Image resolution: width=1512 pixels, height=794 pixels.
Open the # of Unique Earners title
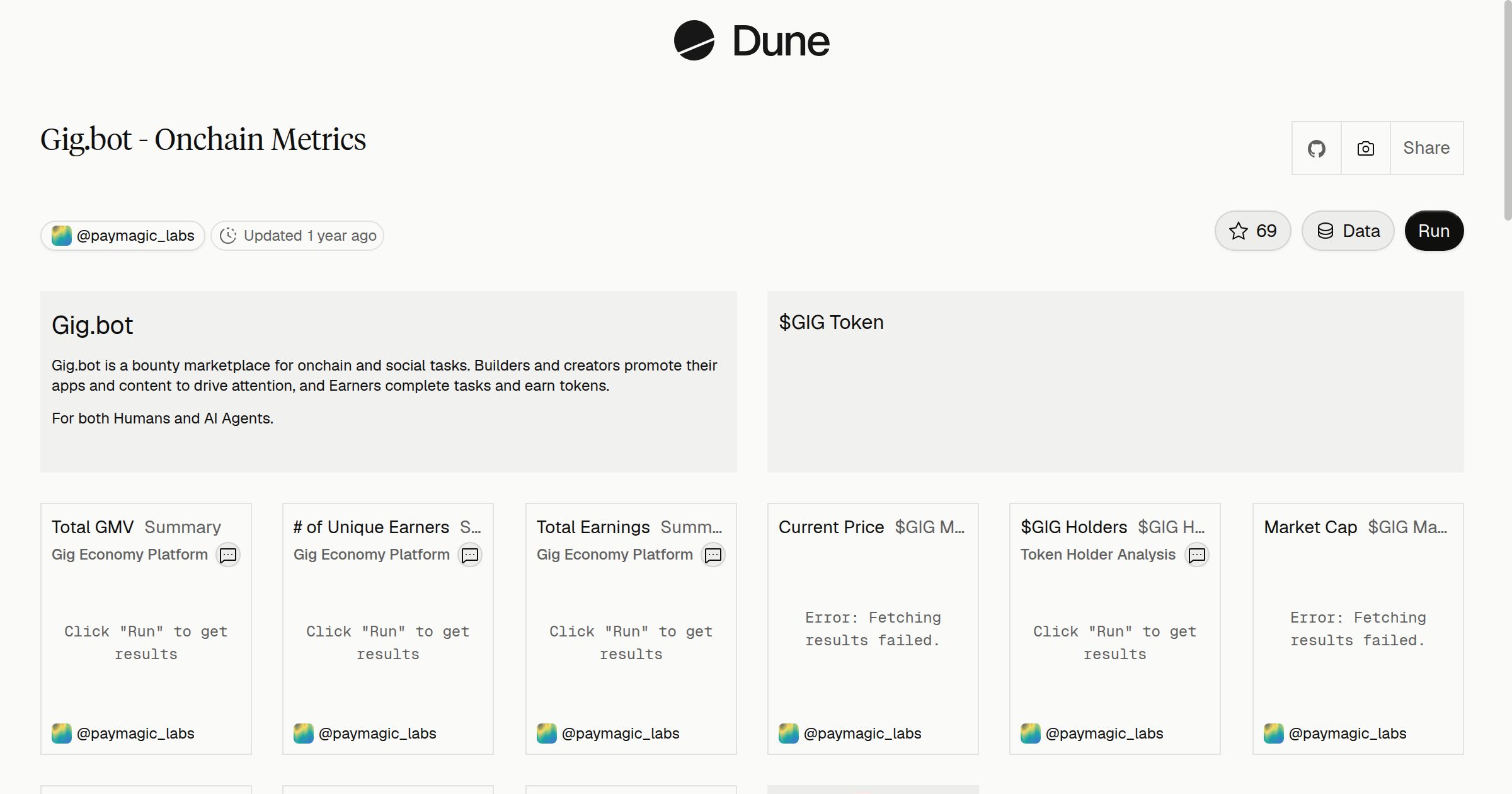(371, 527)
